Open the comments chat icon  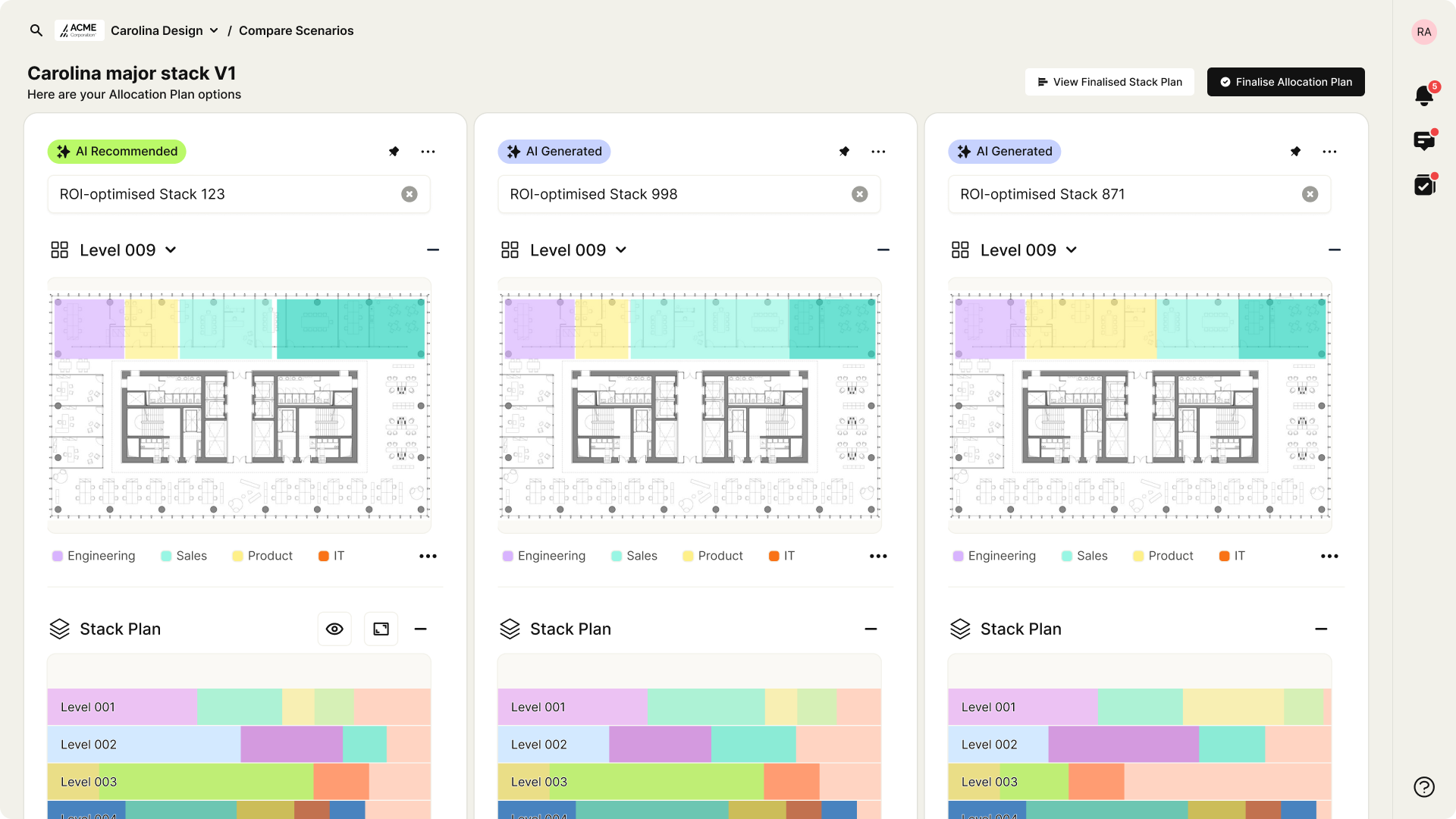tap(1425, 140)
